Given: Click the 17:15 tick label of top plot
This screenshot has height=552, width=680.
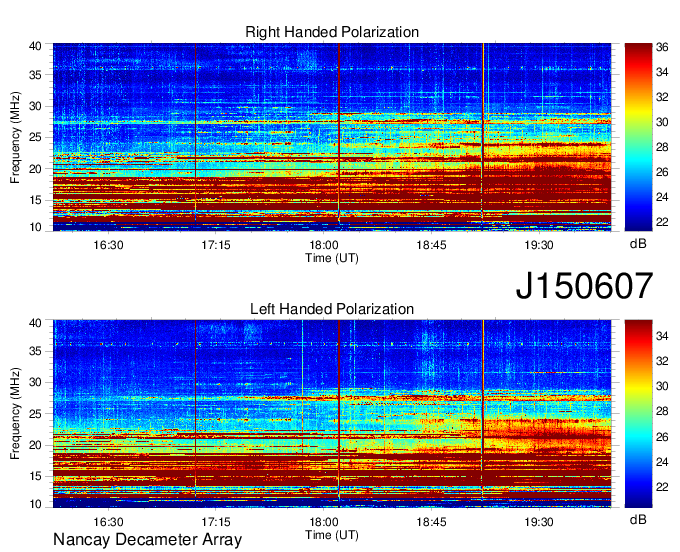Looking at the screenshot, I should pos(216,245).
